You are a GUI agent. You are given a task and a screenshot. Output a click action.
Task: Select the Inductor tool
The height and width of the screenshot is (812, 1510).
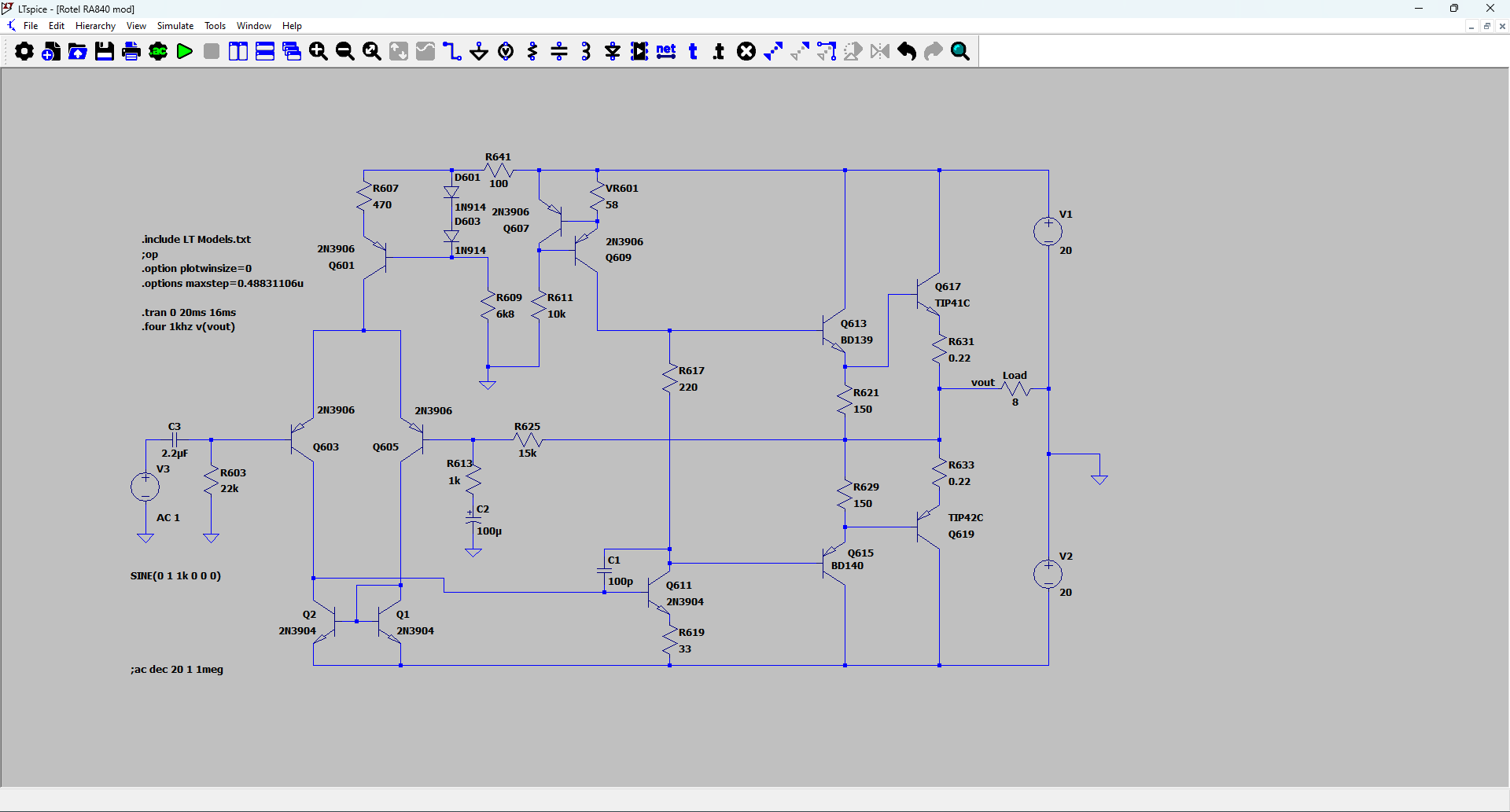point(586,52)
